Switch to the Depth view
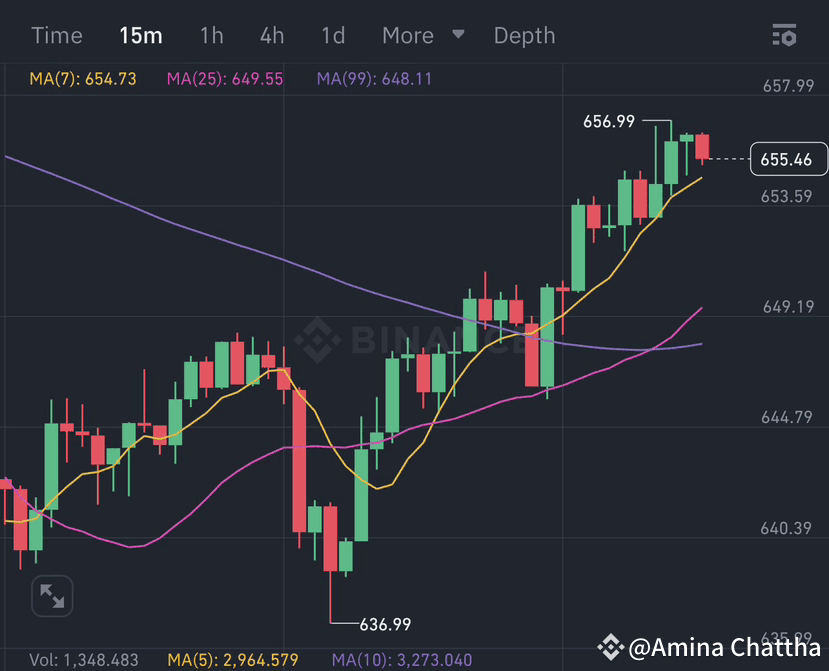The width and height of the screenshot is (829, 671). tap(524, 35)
